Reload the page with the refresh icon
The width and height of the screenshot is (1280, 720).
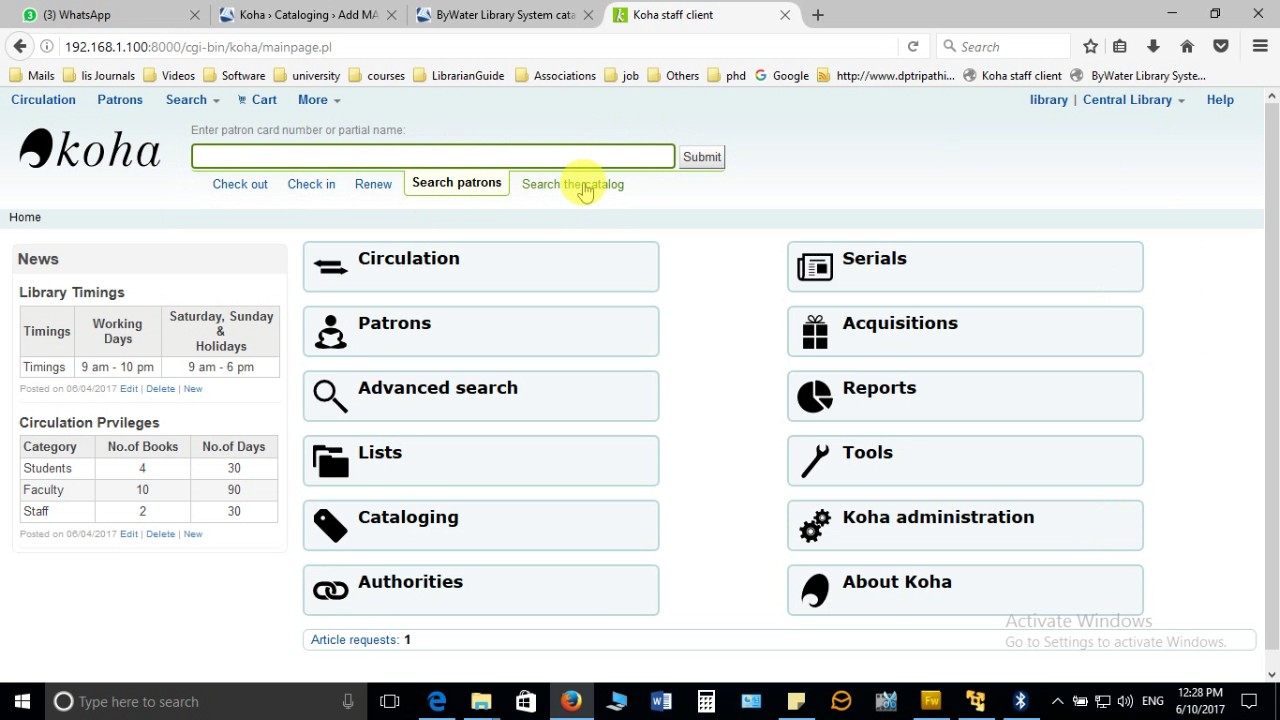pyautogui.click(x=913, y=47)
